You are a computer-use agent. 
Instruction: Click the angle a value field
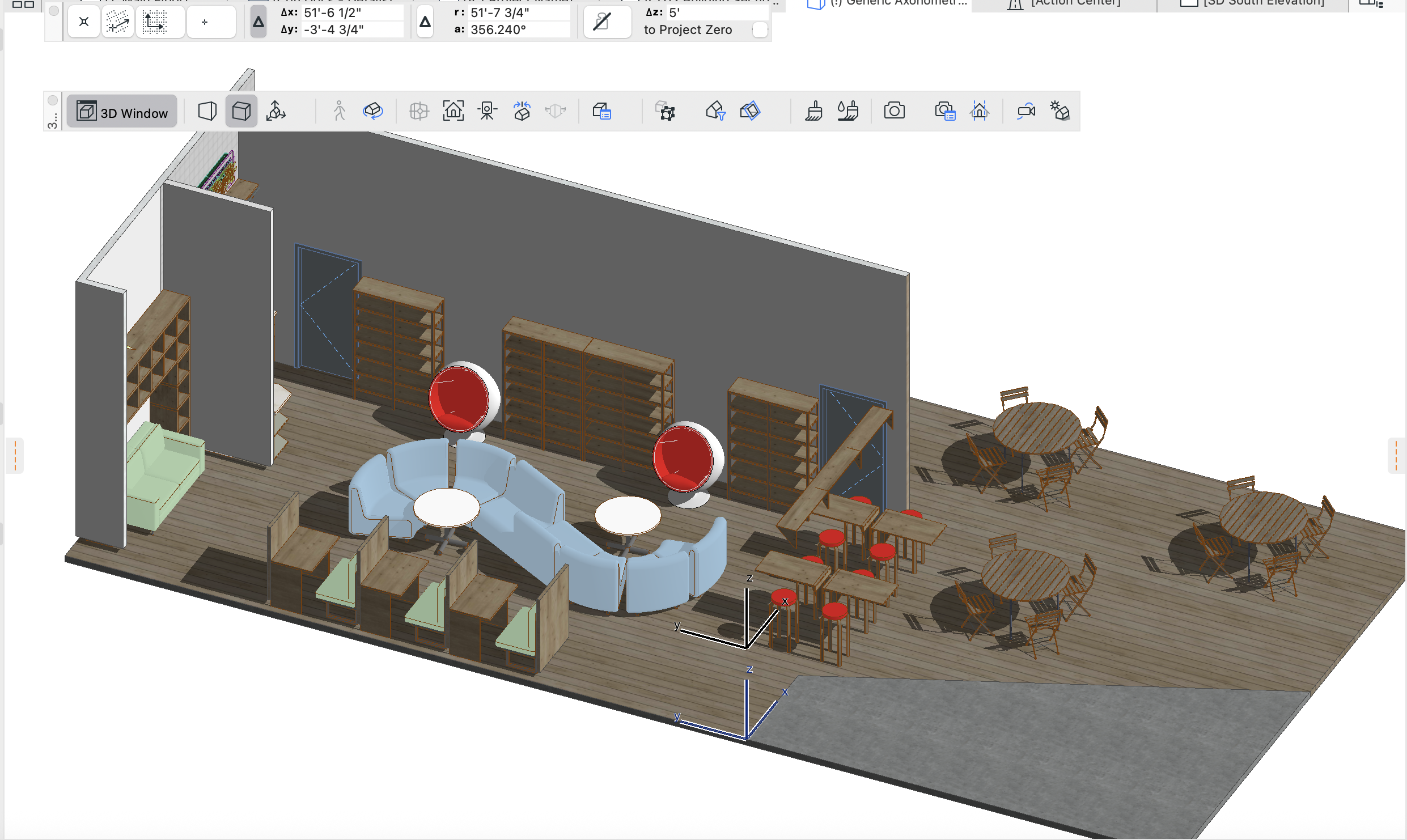(x=519, y=29)
